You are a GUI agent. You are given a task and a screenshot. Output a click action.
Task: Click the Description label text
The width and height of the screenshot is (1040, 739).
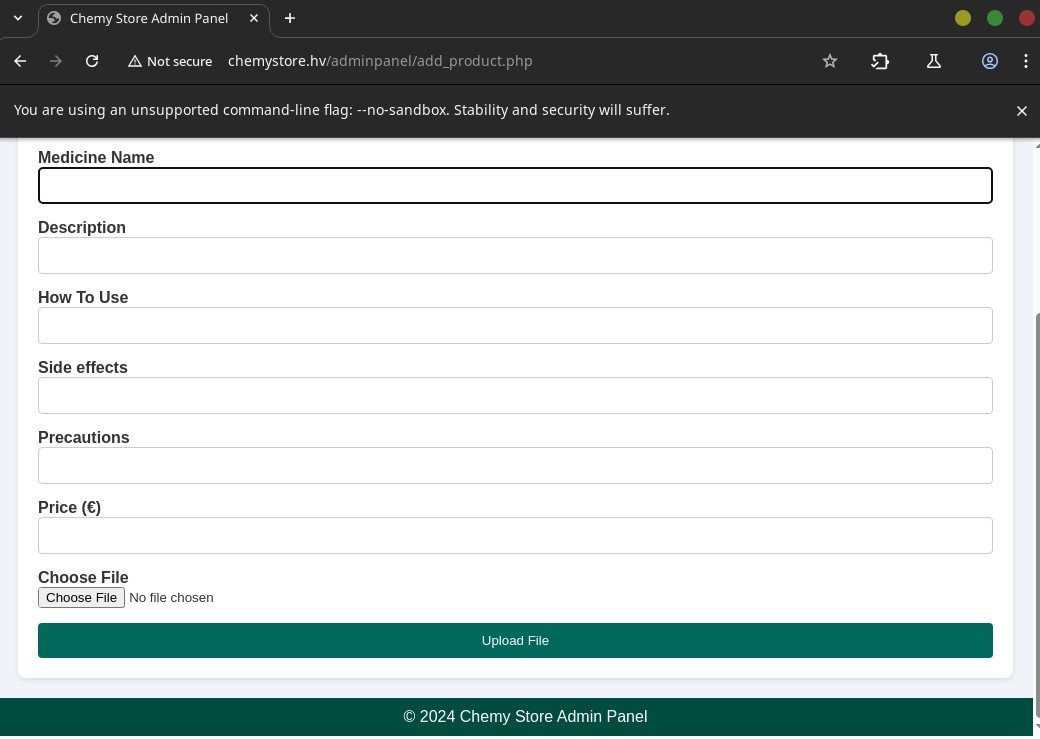point(82,228)
